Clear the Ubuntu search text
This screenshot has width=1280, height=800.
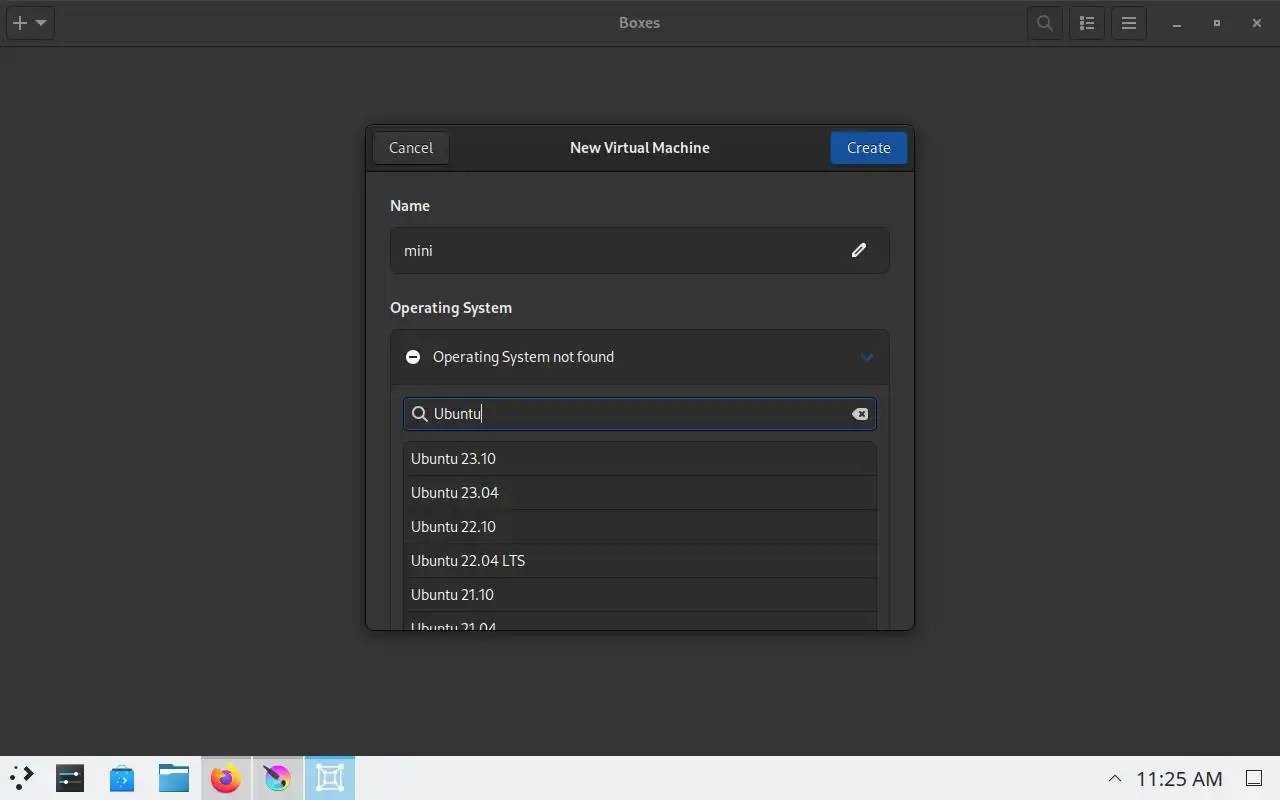pyautogui.click(x=860, y=414)
